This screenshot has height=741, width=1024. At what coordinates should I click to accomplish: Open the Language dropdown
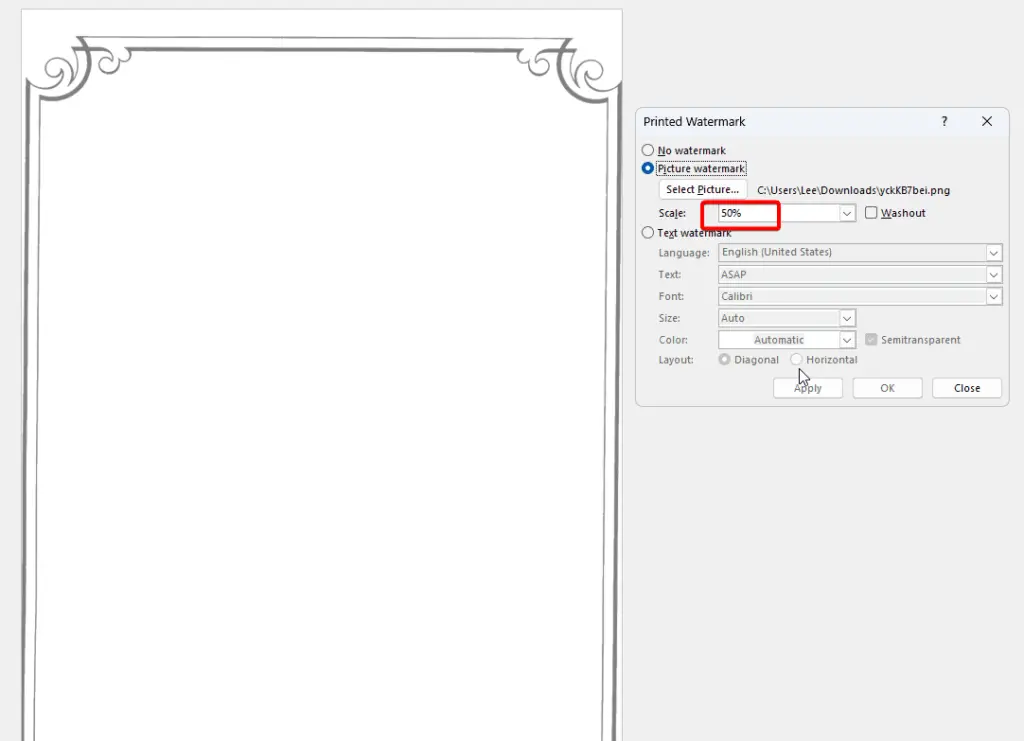993,252
